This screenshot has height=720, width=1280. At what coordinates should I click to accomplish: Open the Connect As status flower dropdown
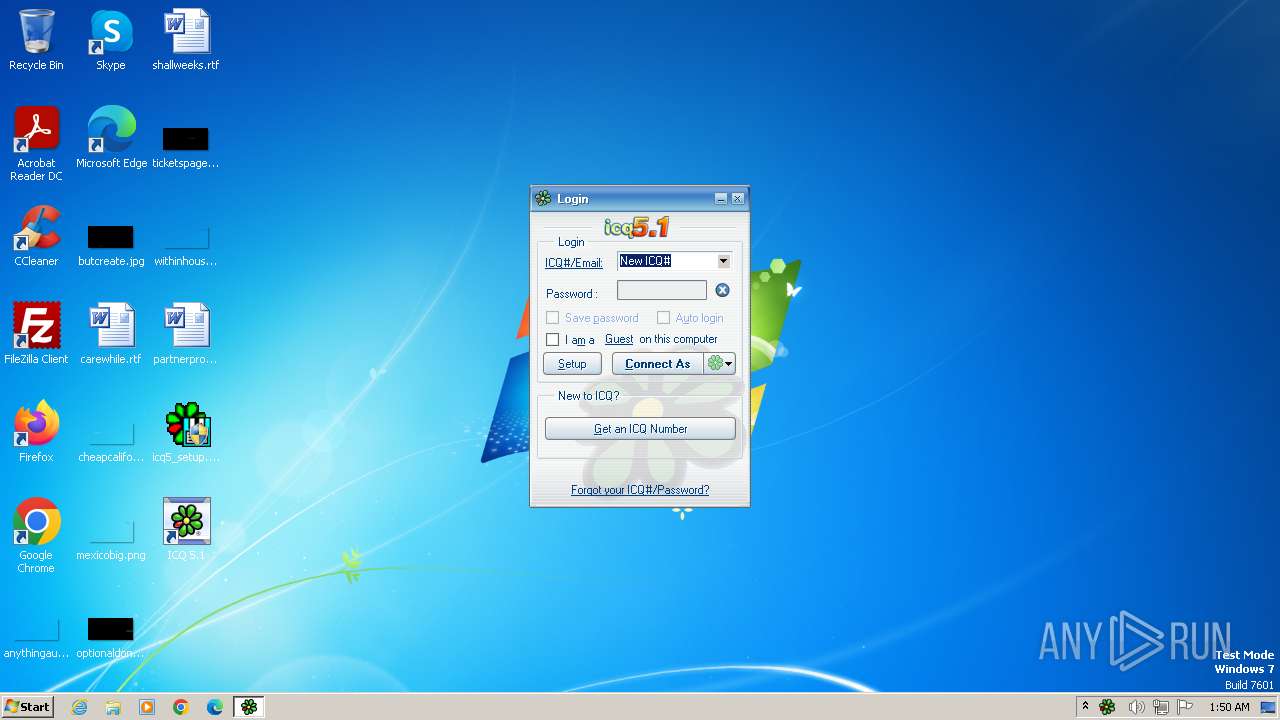pyautogui.click(x=720, y=364)
